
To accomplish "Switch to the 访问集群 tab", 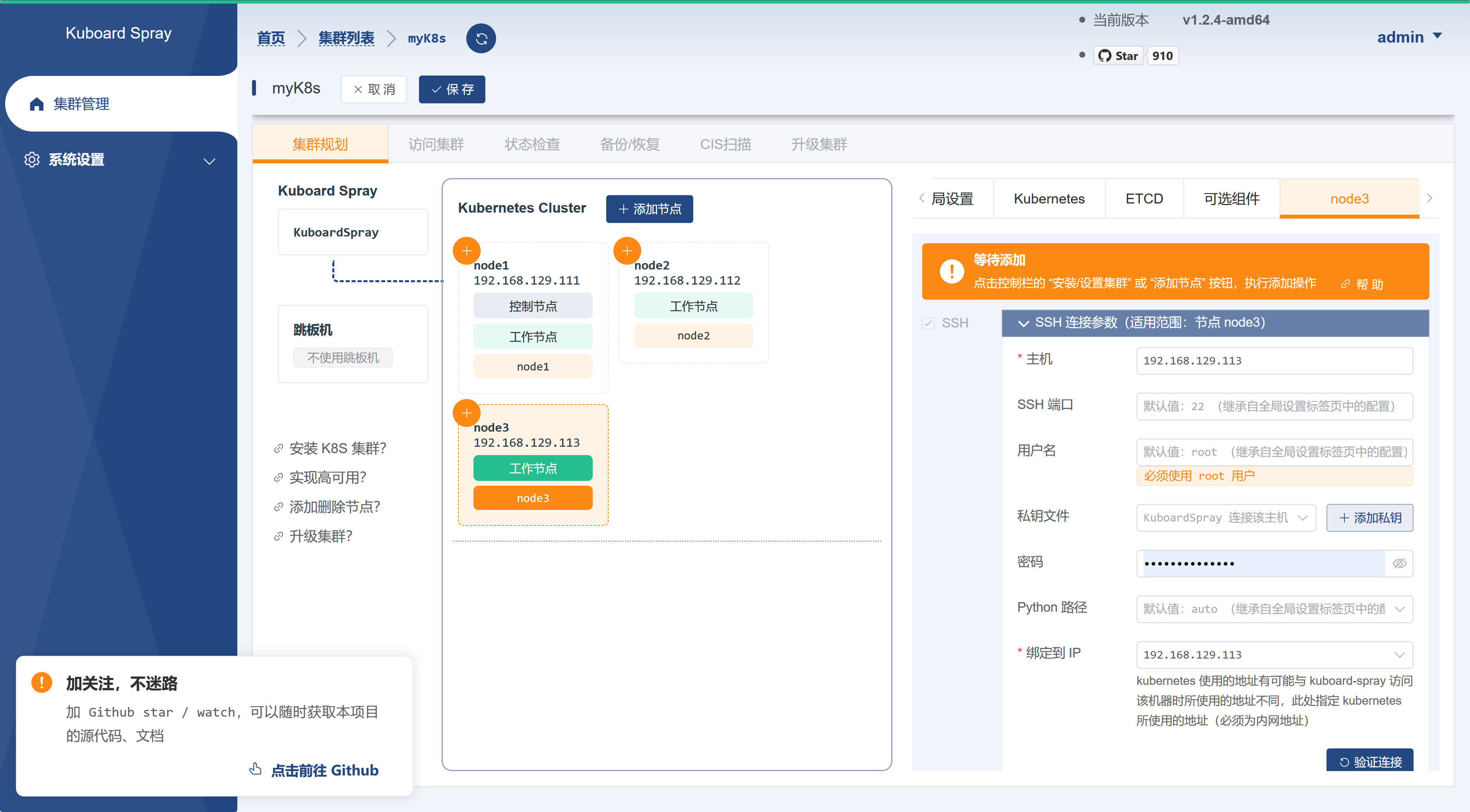I will 436,144.
